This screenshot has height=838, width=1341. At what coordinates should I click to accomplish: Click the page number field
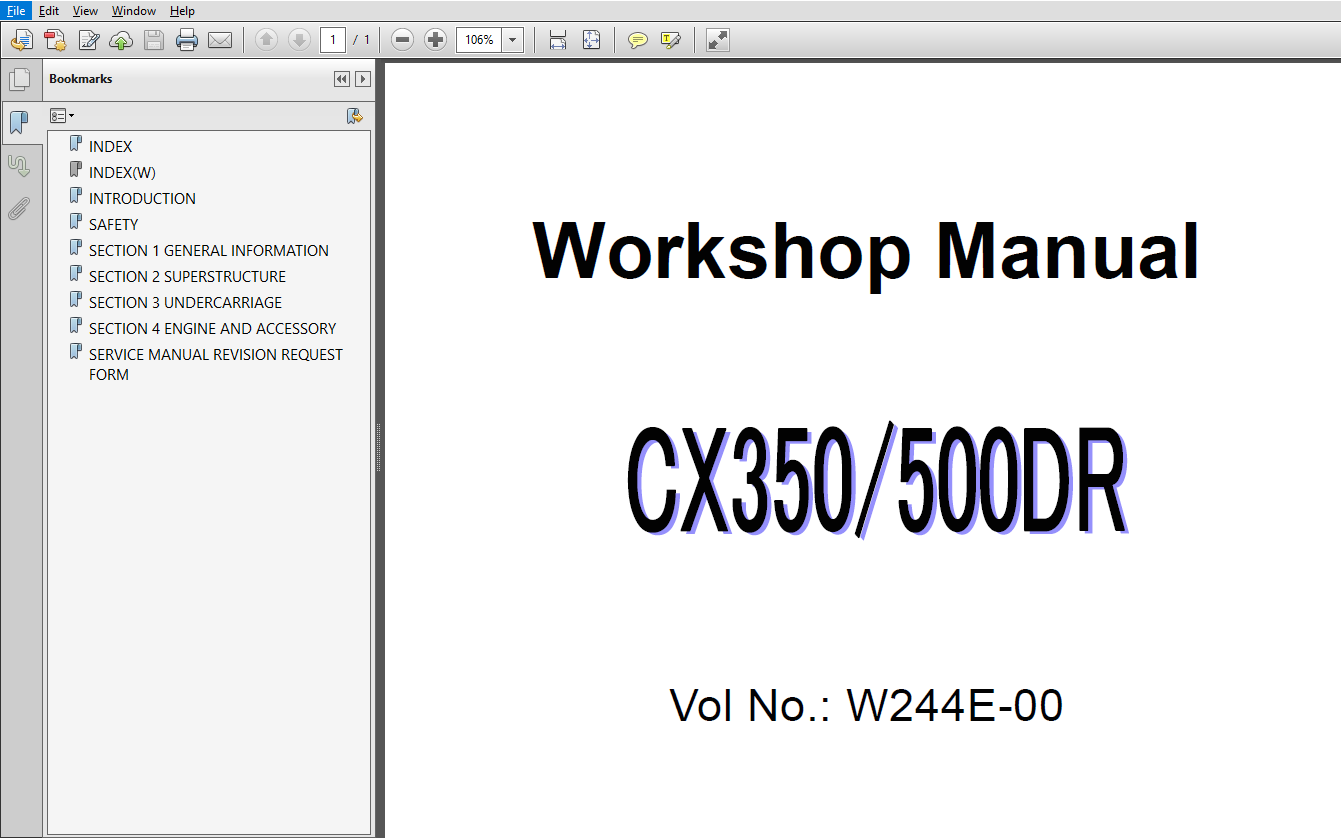click(333, 40)
